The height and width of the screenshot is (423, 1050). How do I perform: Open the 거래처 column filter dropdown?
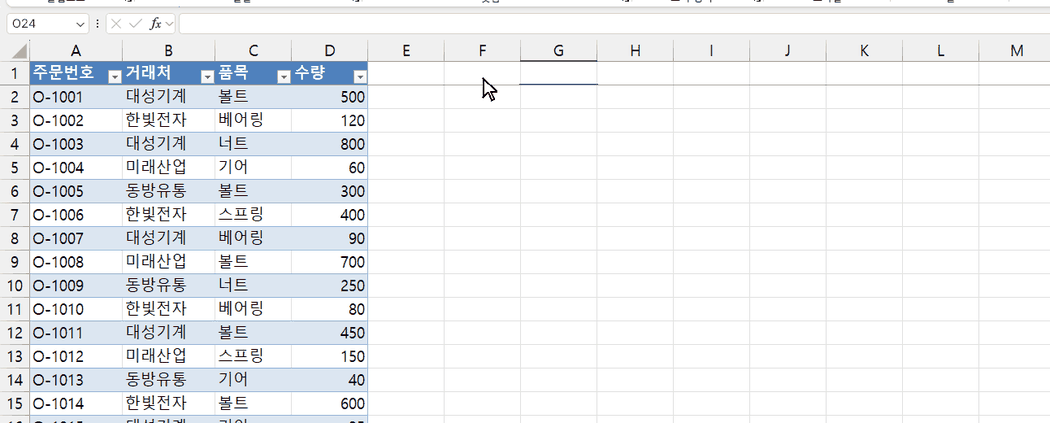[207, 77]
